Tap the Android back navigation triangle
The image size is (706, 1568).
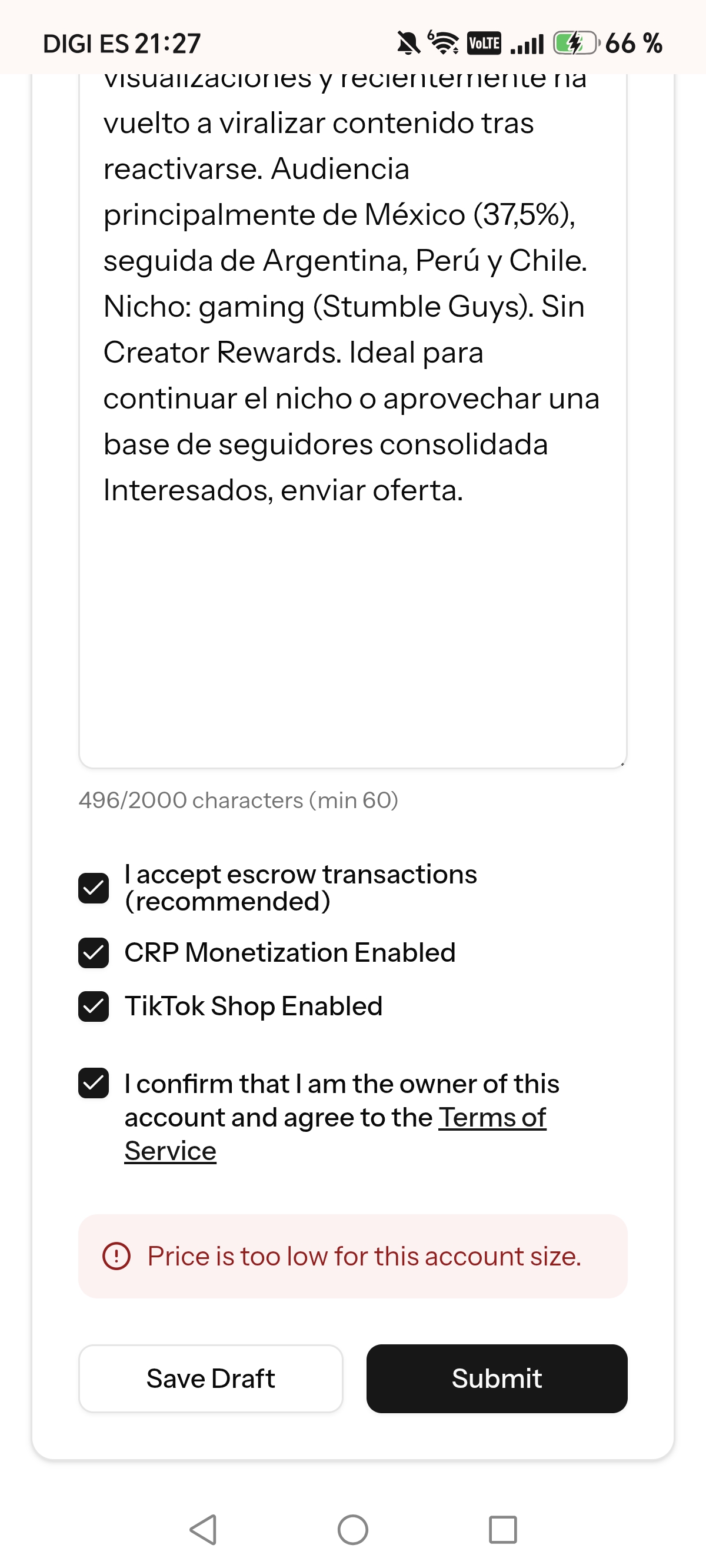204,1529
